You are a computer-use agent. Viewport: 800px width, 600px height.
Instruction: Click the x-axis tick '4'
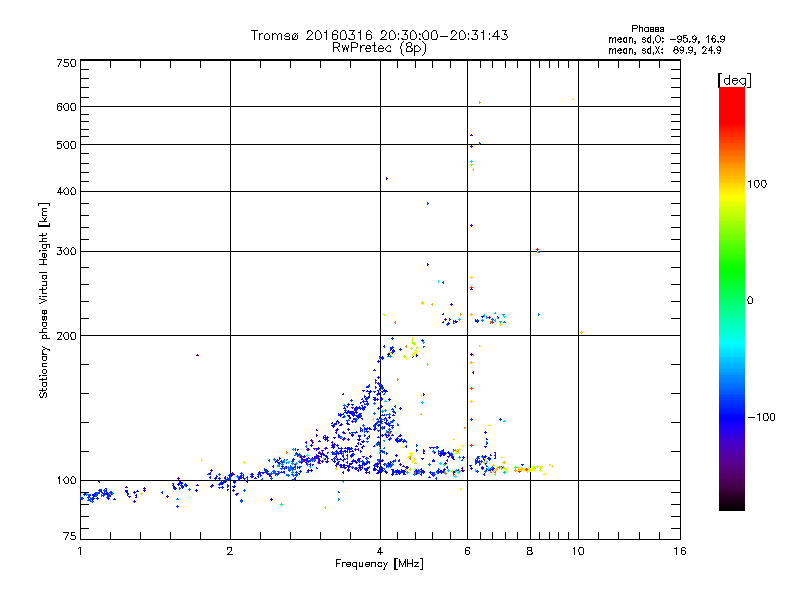pyautogui.click(x=380, y=551)
